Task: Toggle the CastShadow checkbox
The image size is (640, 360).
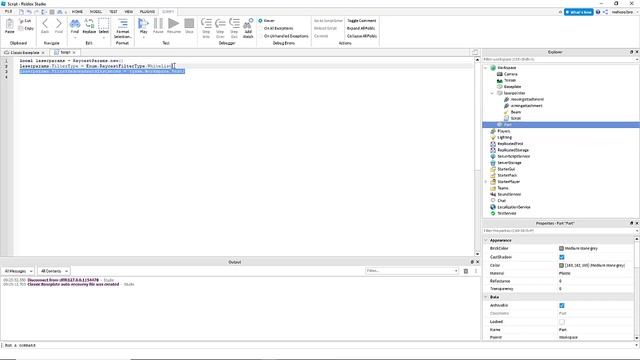Action: point(562,257)
